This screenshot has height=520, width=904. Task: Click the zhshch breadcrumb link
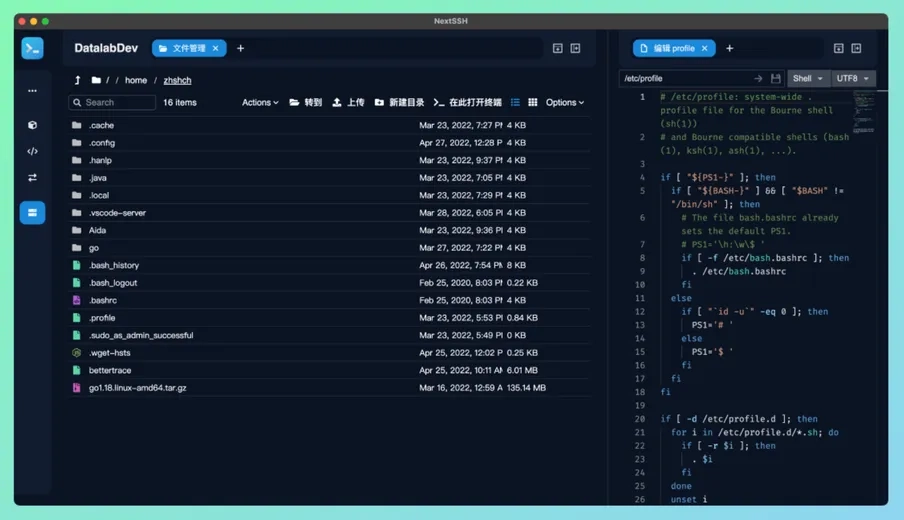tap(177, 80)
